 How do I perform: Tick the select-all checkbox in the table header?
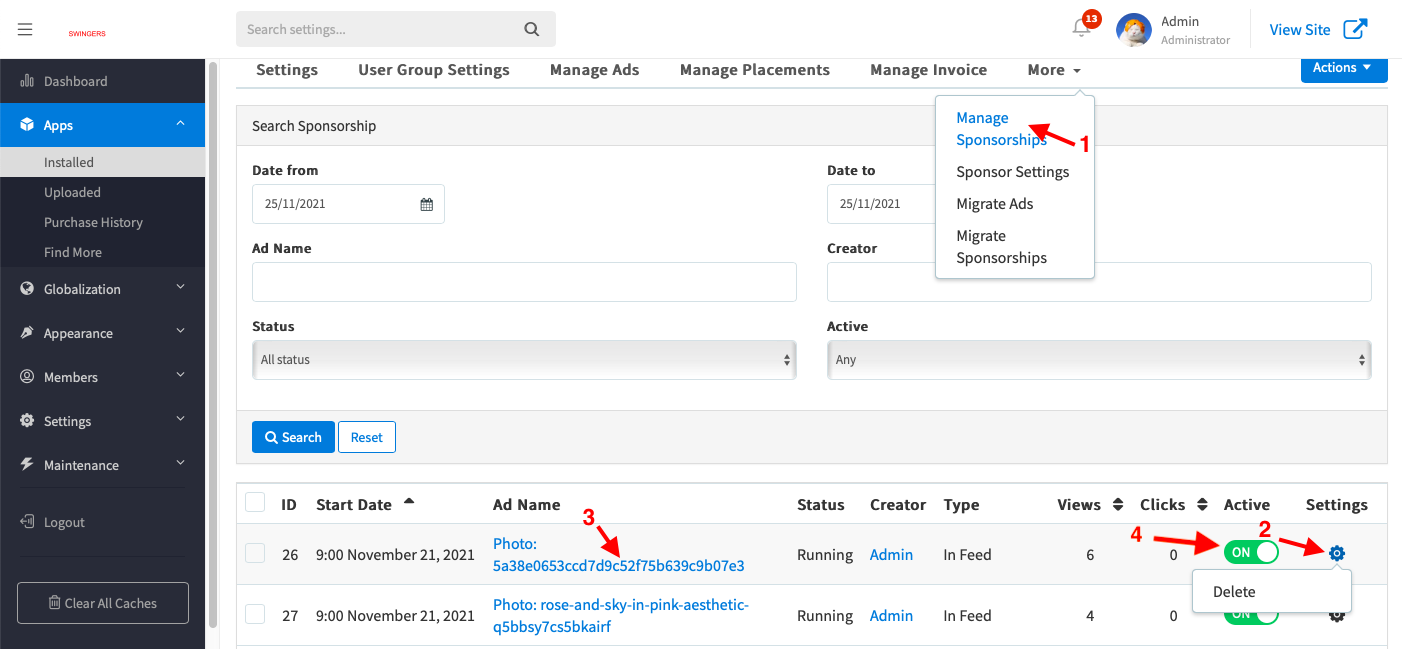255,502
